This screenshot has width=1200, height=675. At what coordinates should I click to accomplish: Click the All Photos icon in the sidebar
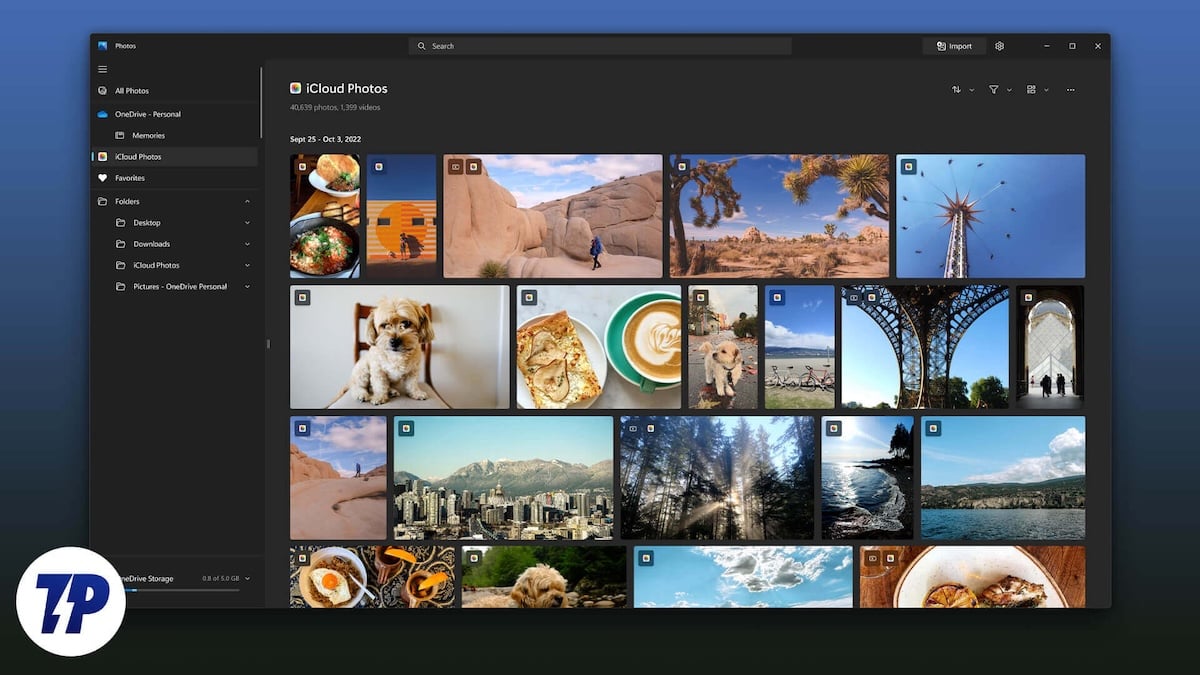[x=102, y=90]
